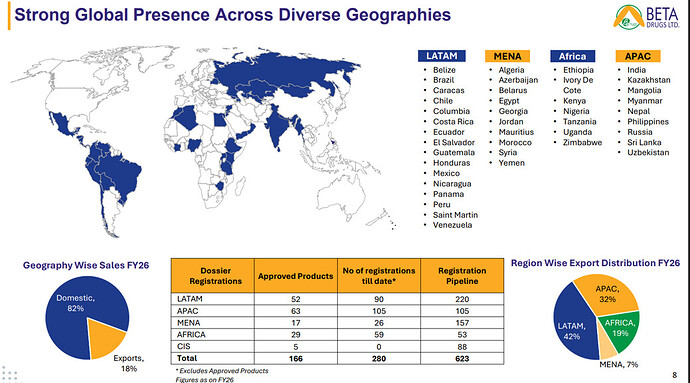Click the APAC 32% pie slice
This screenshot has width=690, height=383.
click(609, 293)
